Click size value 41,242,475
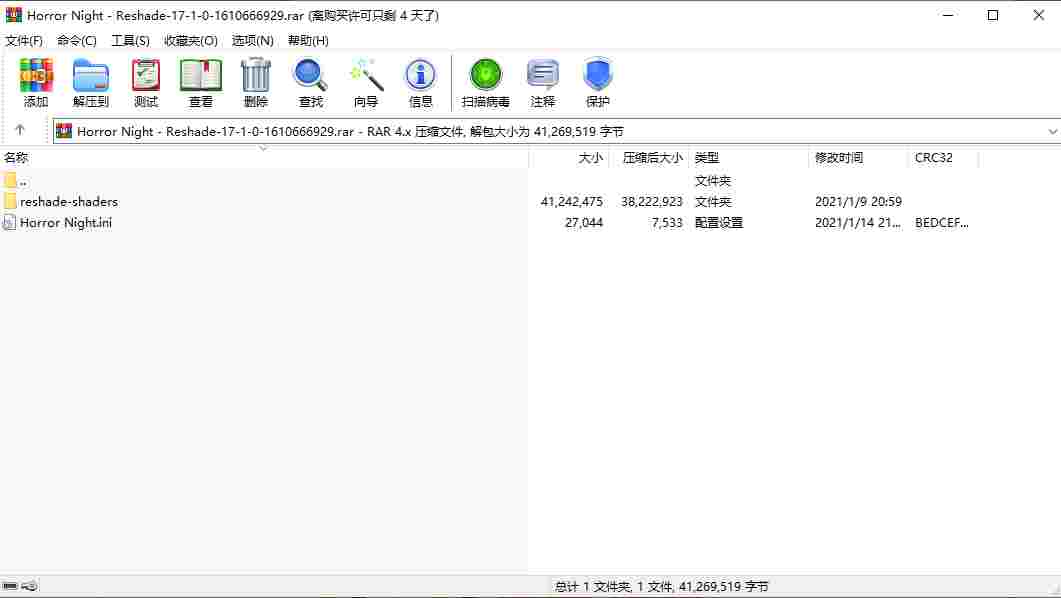This screenshot has width=1061, height=598. pos(572,202)
